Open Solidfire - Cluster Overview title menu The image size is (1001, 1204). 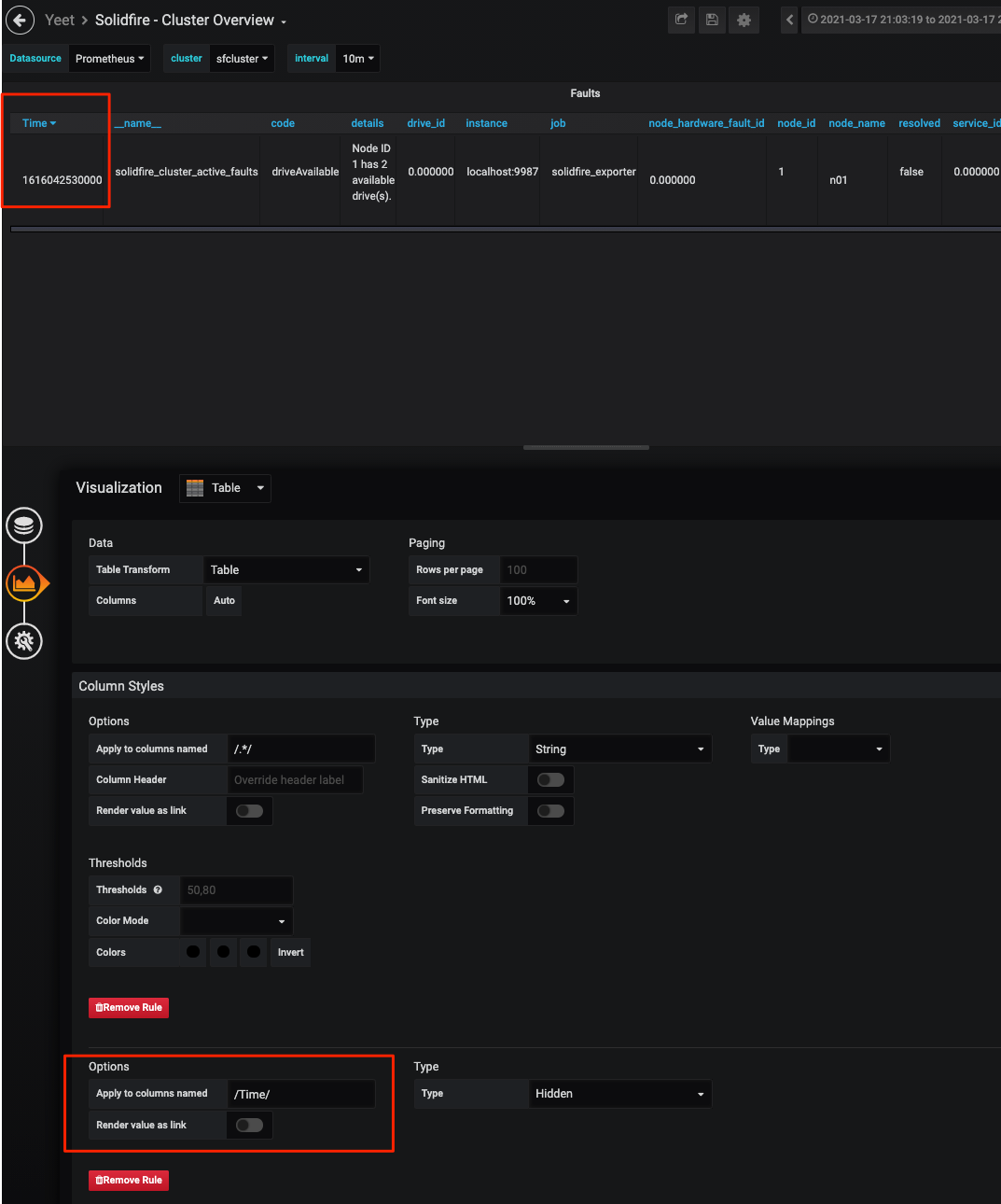pyautogui.click(x=190, y=21)
